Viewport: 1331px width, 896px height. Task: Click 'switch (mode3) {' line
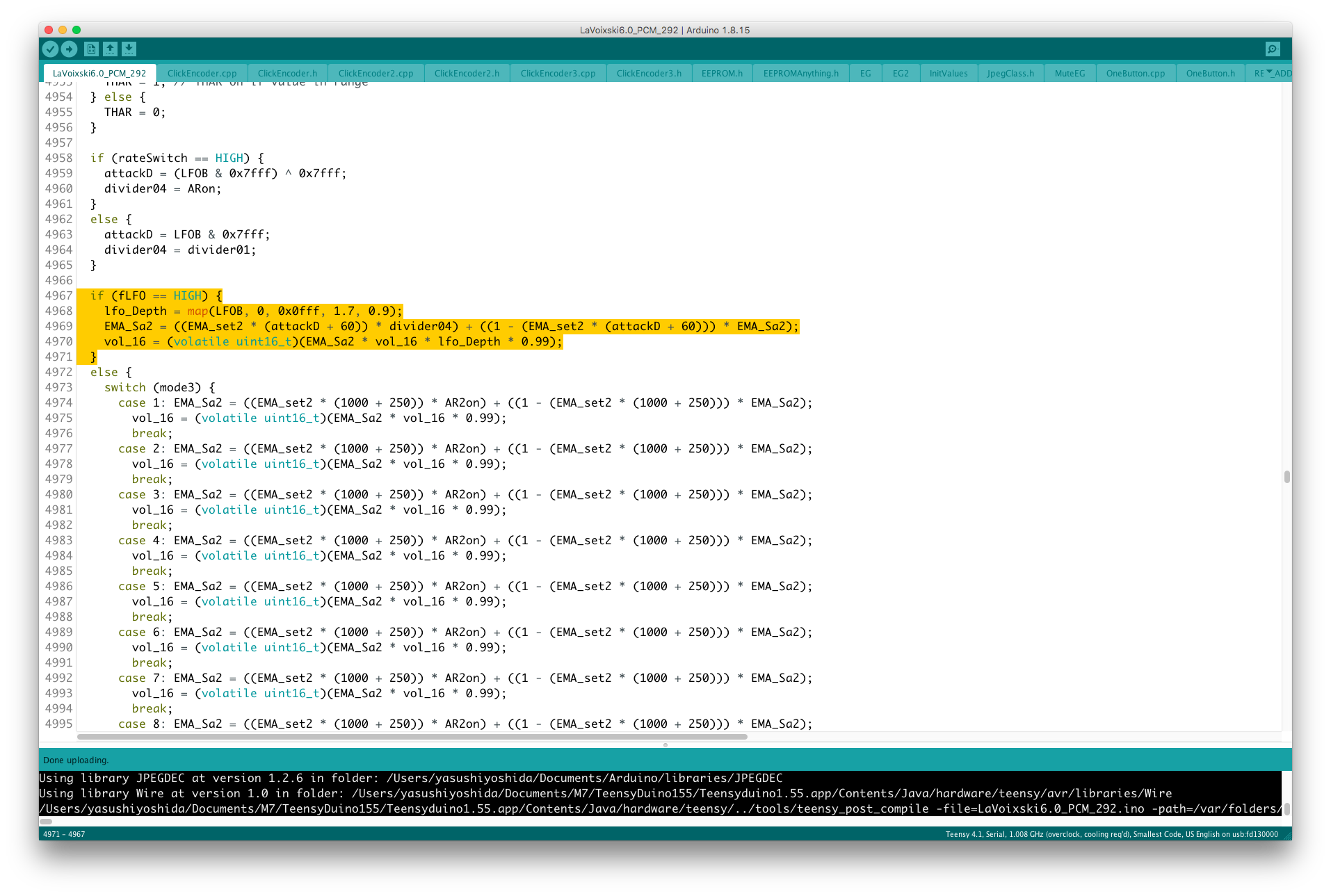[x=159, y=387]
